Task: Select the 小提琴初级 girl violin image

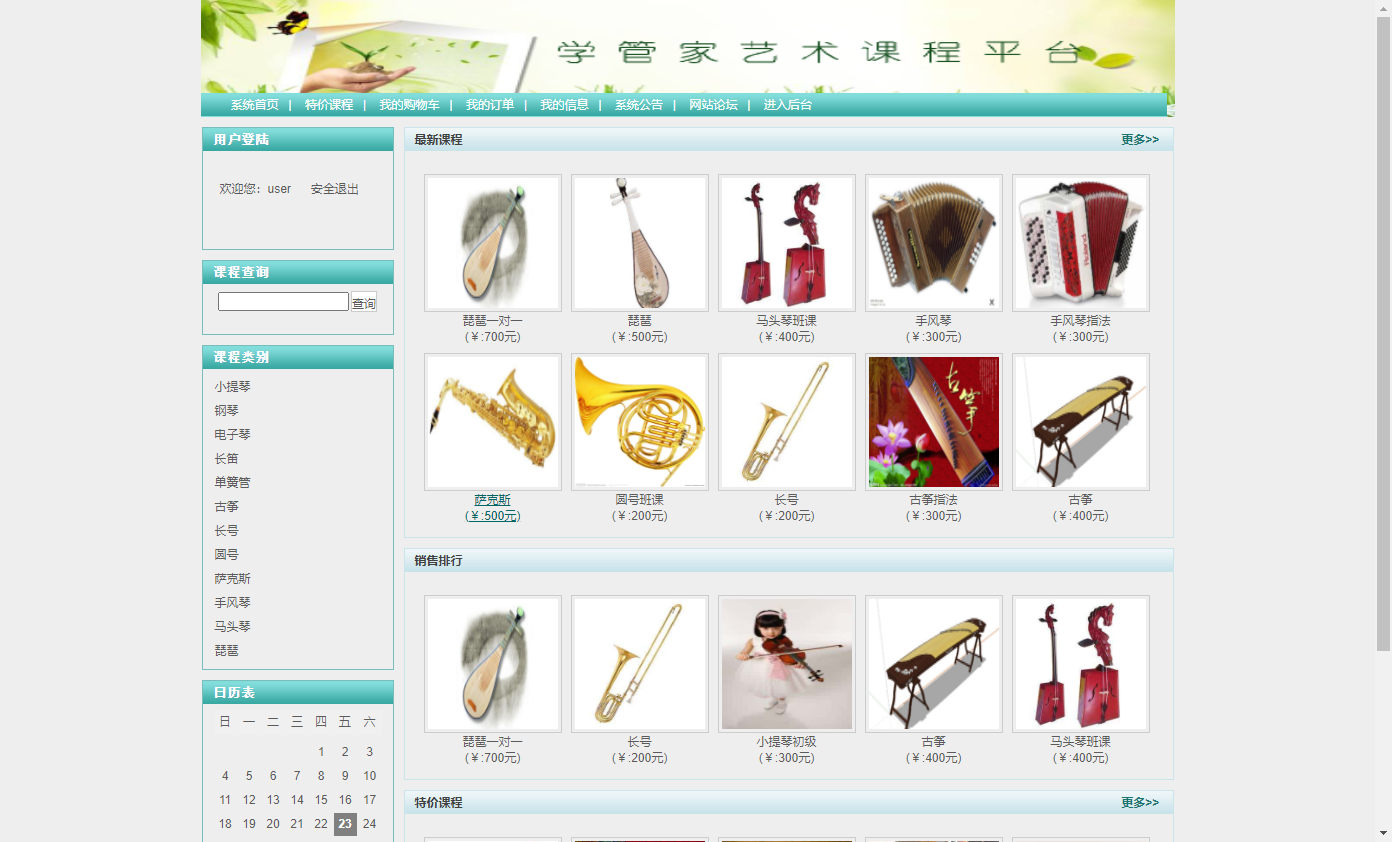Action: 786,664
